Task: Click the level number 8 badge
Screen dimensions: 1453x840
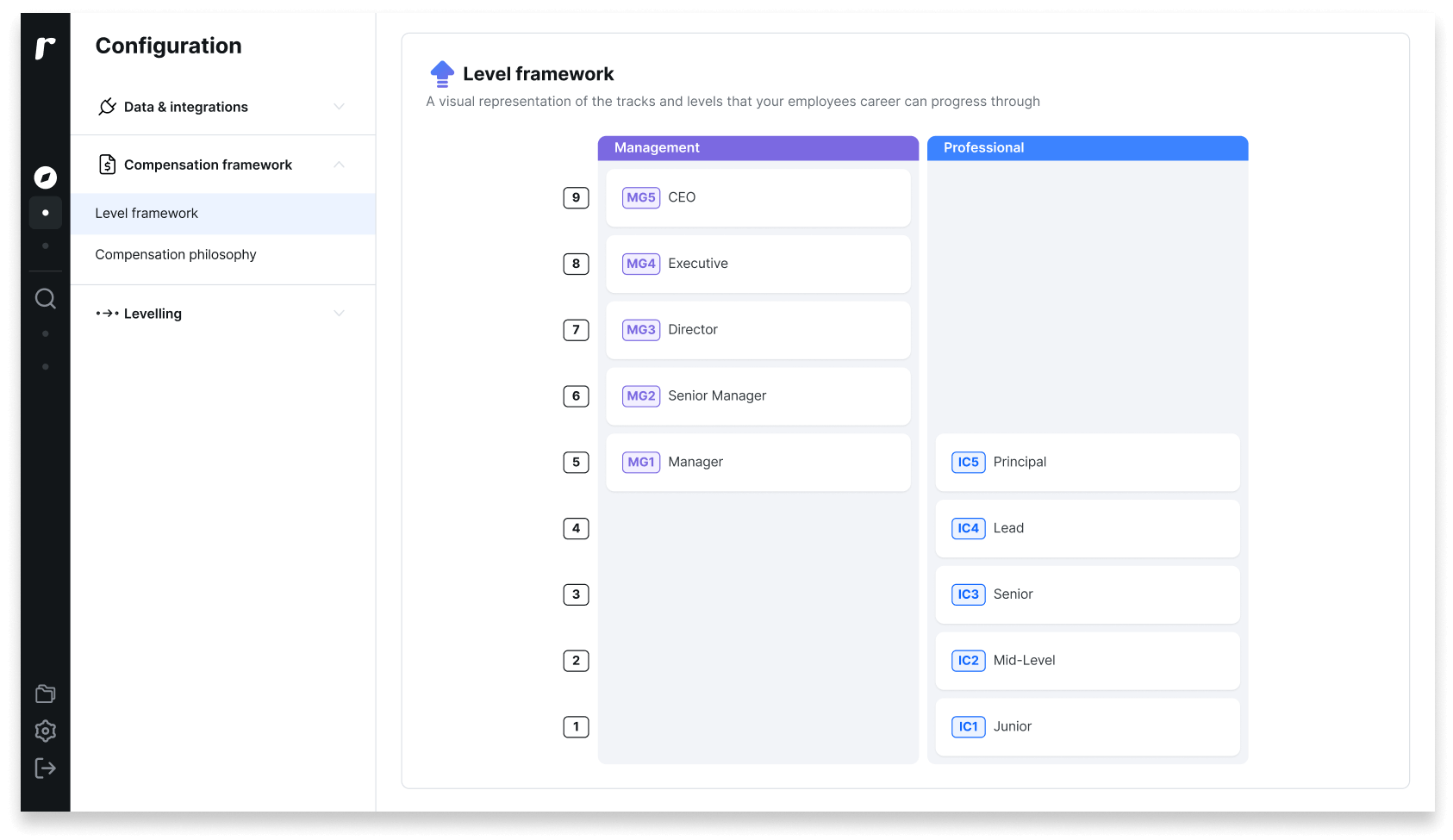Action: coord(576,264)
